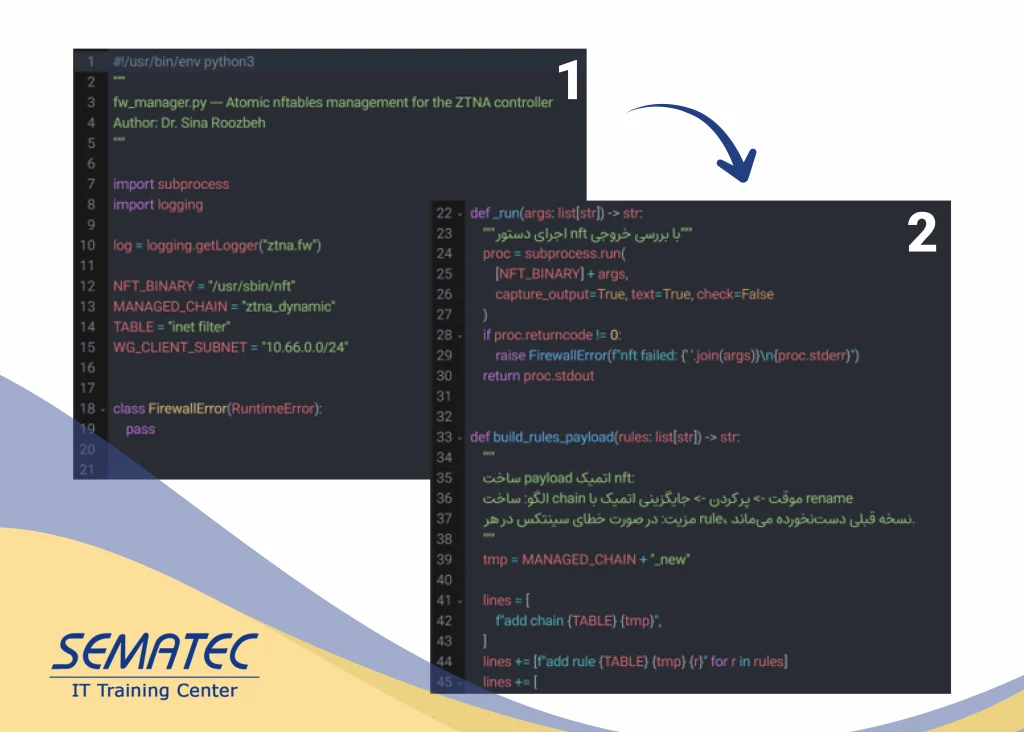Image resolution: width=1024 pixels, height=732 pixels.
Task: Place cursor on 'import subprocess' line
Action: click(x=171, y=184)
